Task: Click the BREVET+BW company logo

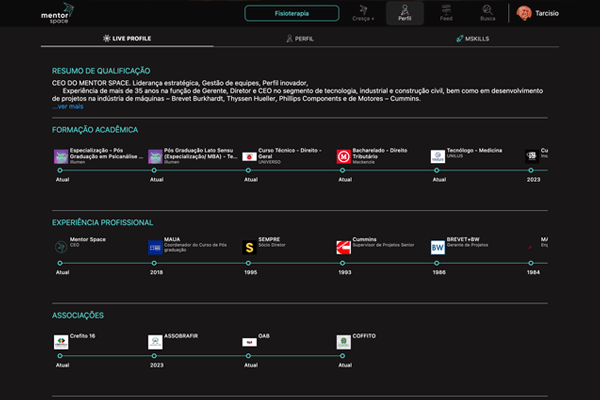Action: click(x=438, y=246)
